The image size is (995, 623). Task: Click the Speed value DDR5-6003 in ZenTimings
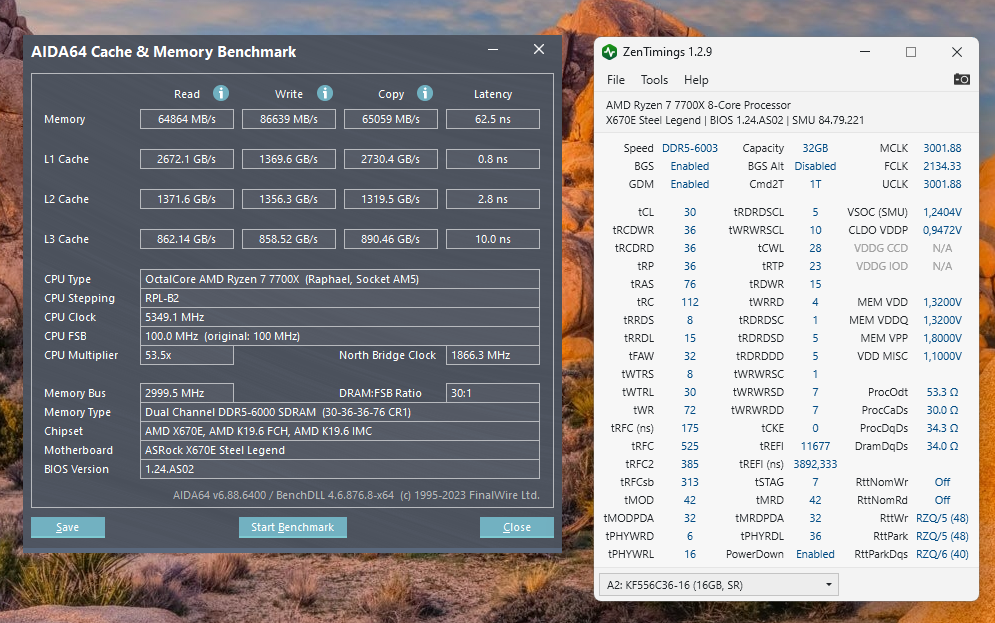tap(690, 148)
